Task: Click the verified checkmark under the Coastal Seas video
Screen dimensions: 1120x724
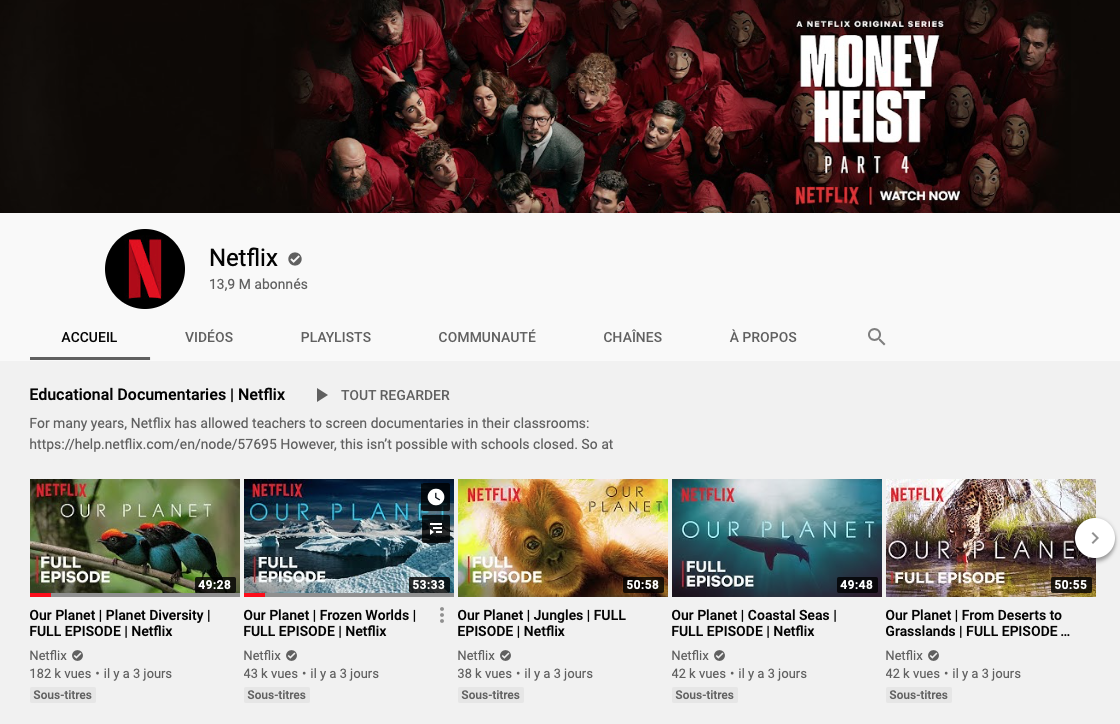Action: 718,655
